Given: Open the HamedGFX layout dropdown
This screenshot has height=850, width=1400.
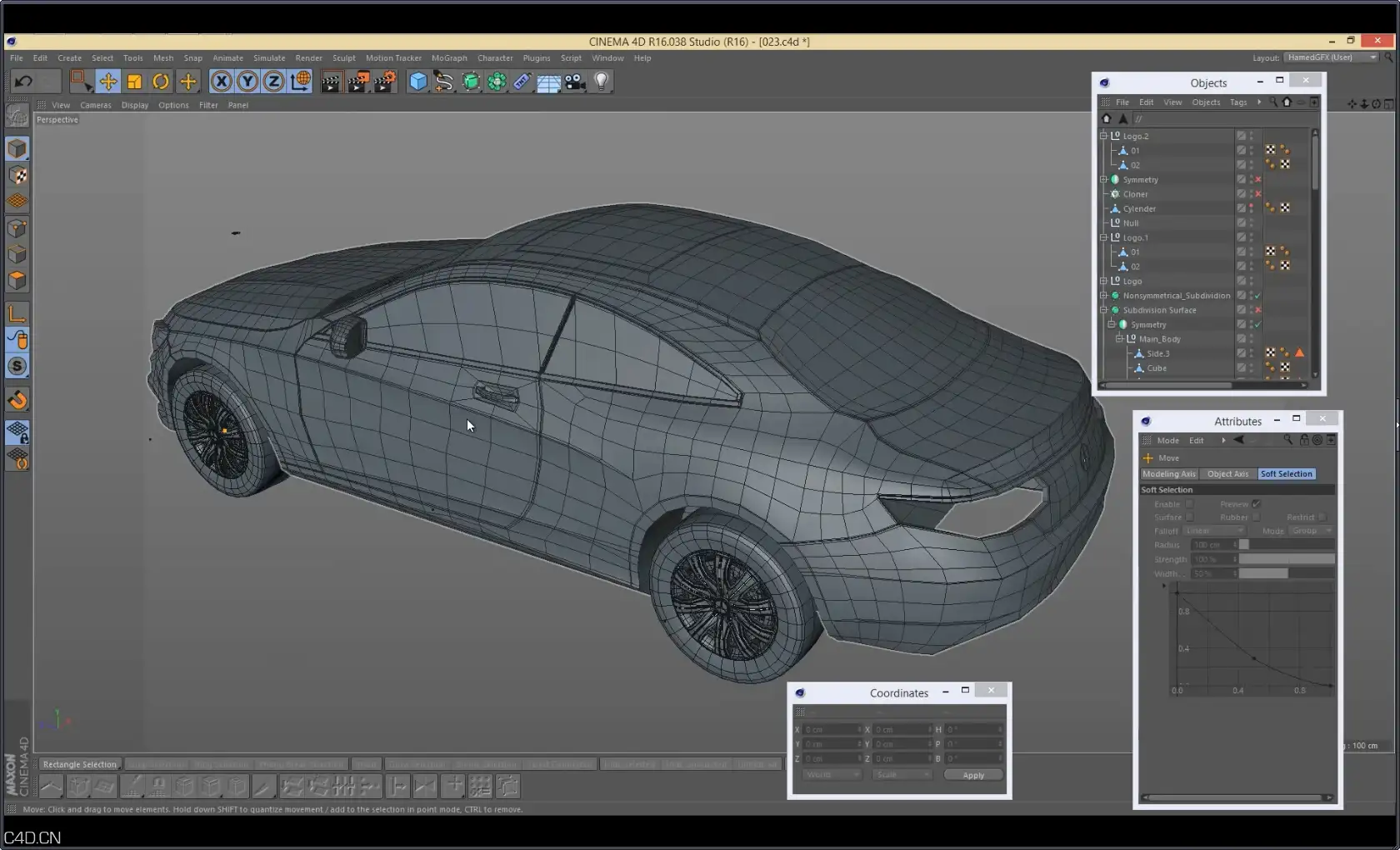Looking at the screenshot, I should (x=1332, y=57).
